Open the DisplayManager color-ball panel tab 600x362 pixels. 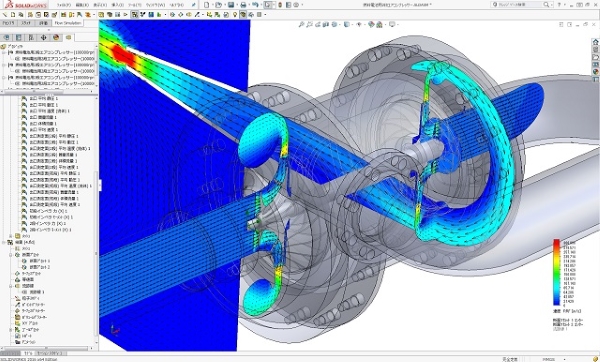(56, 38)
